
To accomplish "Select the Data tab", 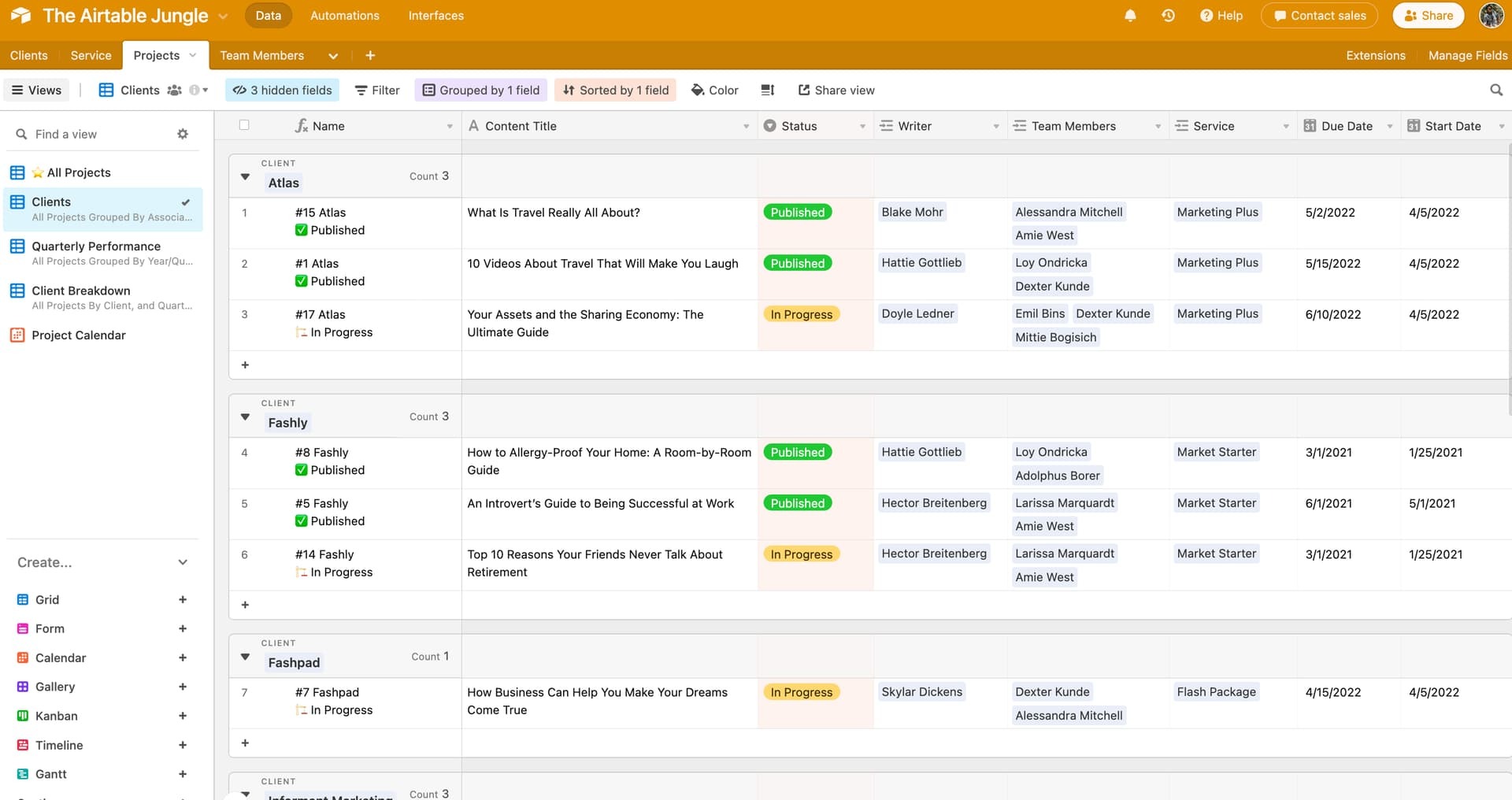I will pos(269,16).
